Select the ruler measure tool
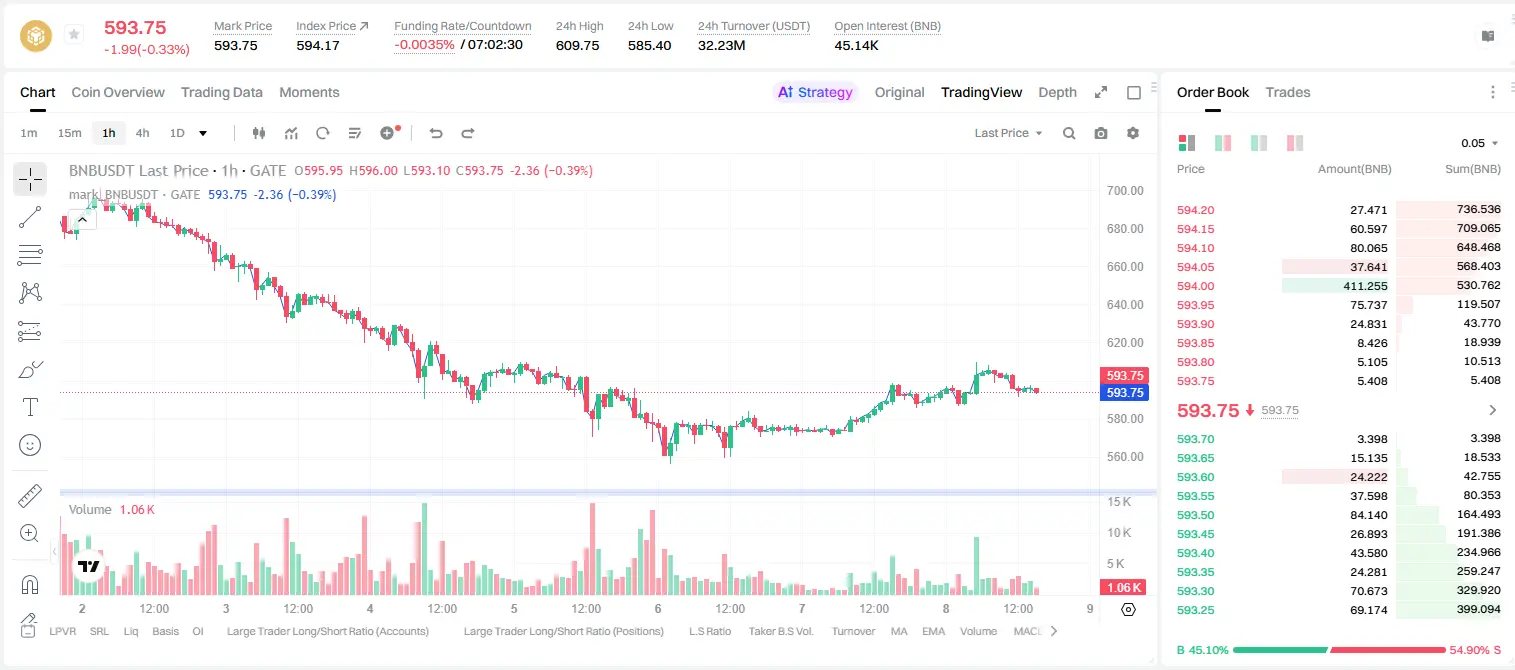The height and width of the screenshot is (670, 1515). click(30, 496)
